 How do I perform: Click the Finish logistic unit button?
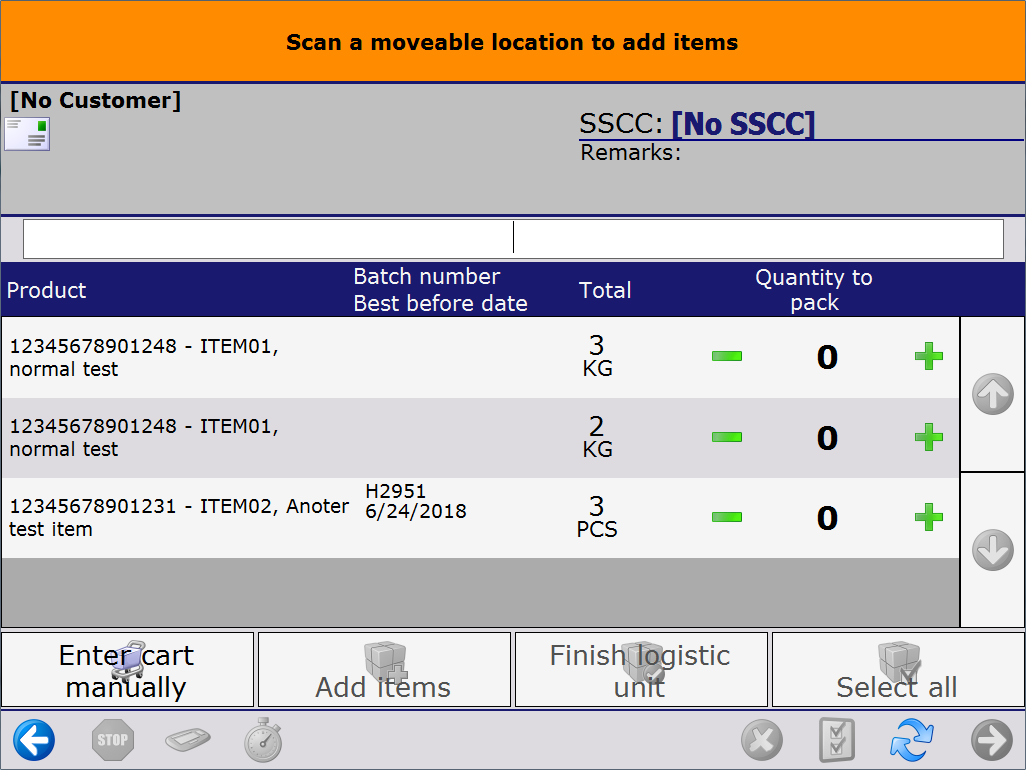(640, 669)
